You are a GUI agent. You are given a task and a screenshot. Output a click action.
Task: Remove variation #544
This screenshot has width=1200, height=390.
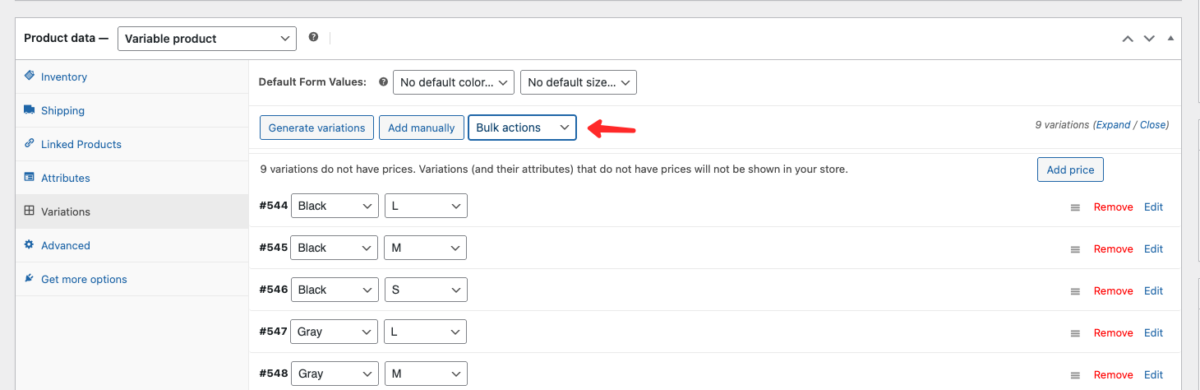1113,207
